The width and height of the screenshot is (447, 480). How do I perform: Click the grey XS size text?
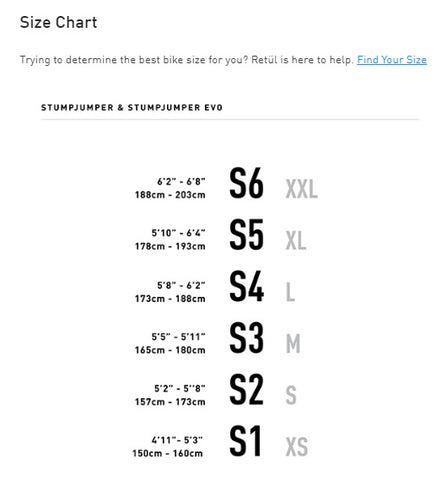[x=297, y=447]
